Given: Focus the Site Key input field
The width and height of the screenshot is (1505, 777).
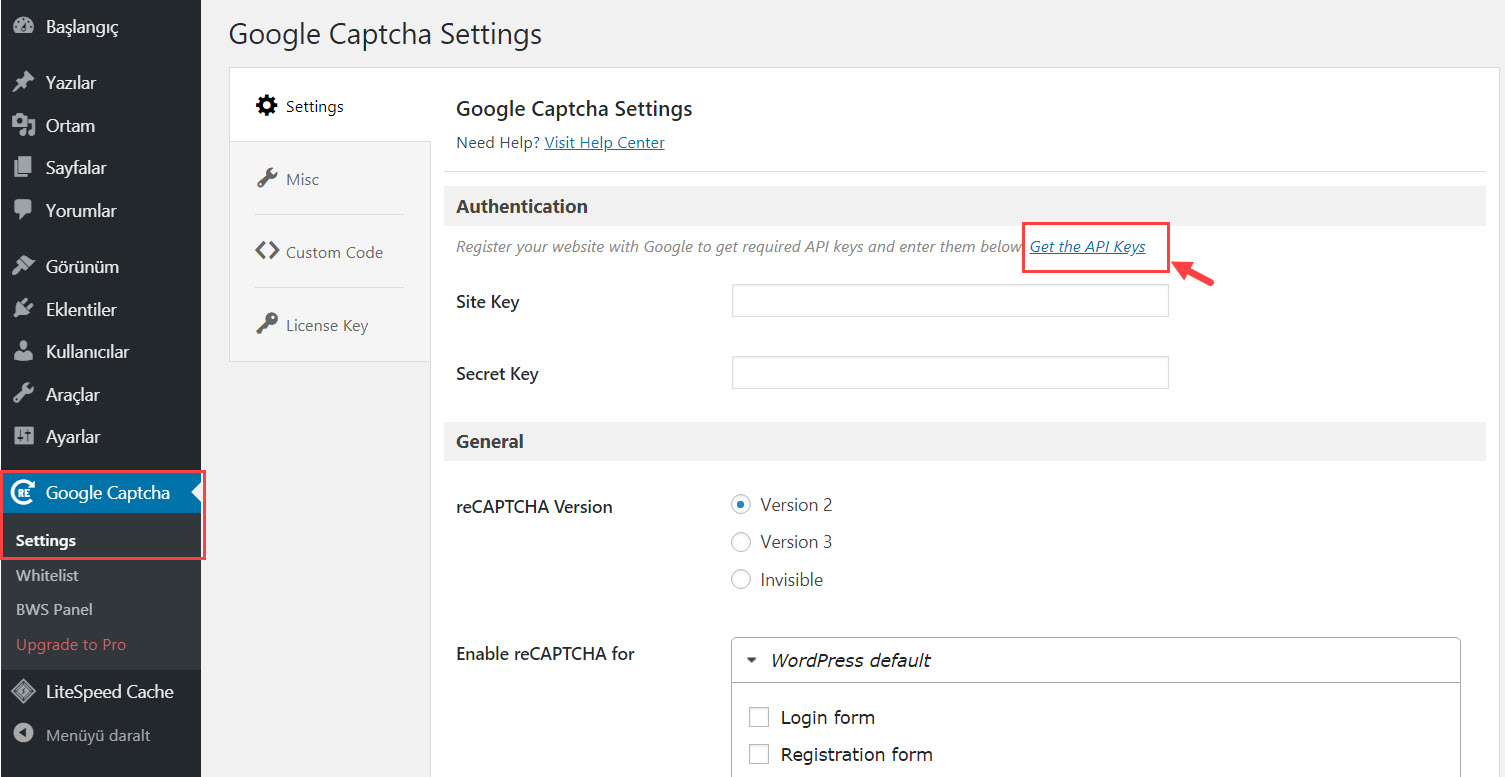Looking at the screenshot, I should (950, 300).
